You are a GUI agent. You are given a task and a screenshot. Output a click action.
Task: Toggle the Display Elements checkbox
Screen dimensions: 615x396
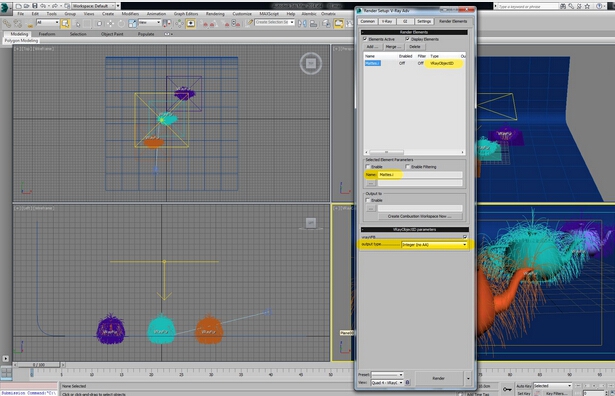tap(408, 39)
